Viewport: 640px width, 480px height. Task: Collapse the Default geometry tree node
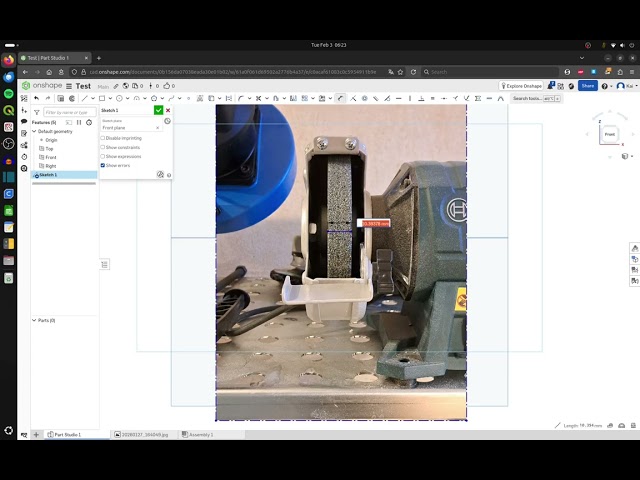34,131
